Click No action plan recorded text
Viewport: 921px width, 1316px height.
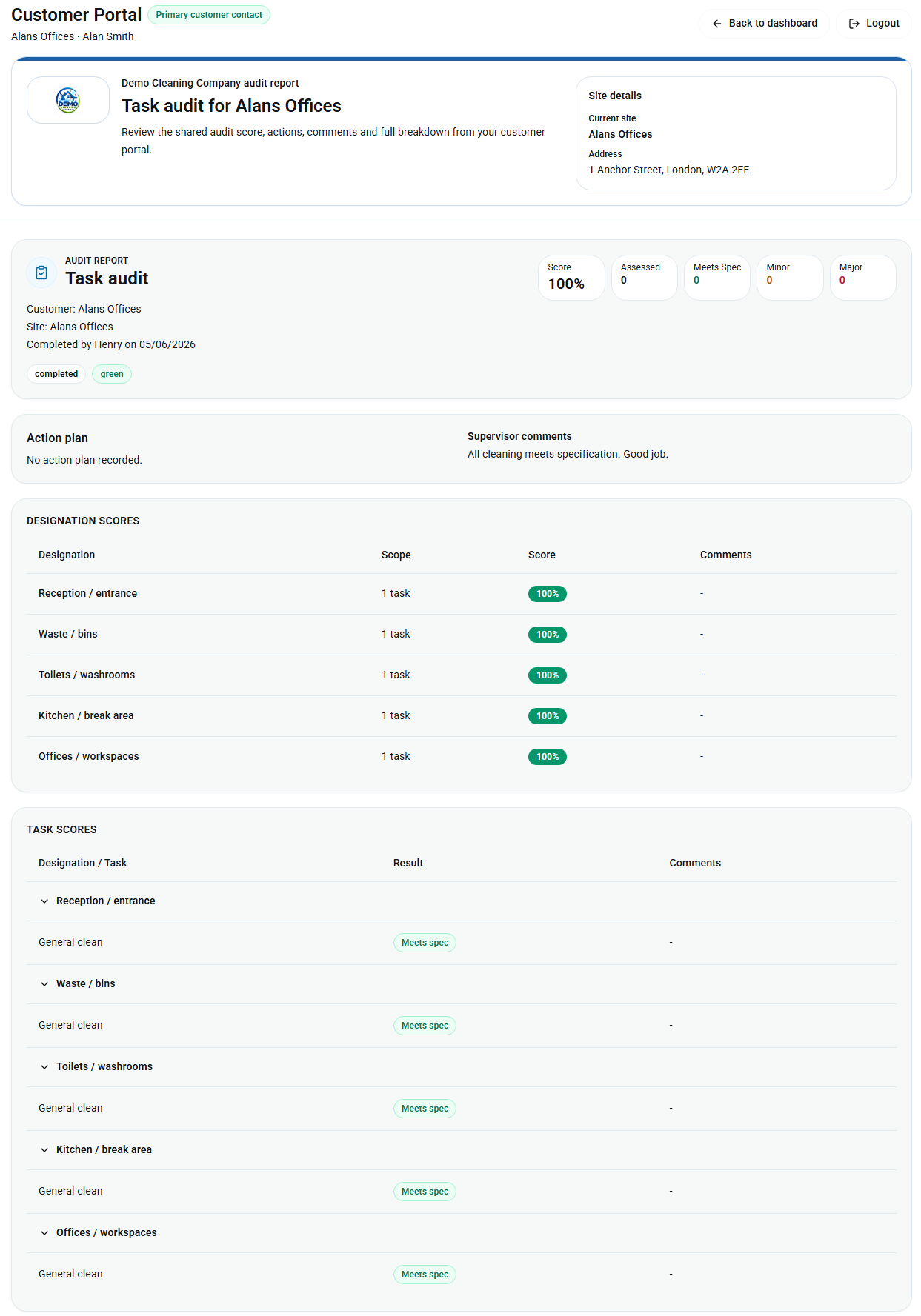pyautogui.click(x=84, y=460)
